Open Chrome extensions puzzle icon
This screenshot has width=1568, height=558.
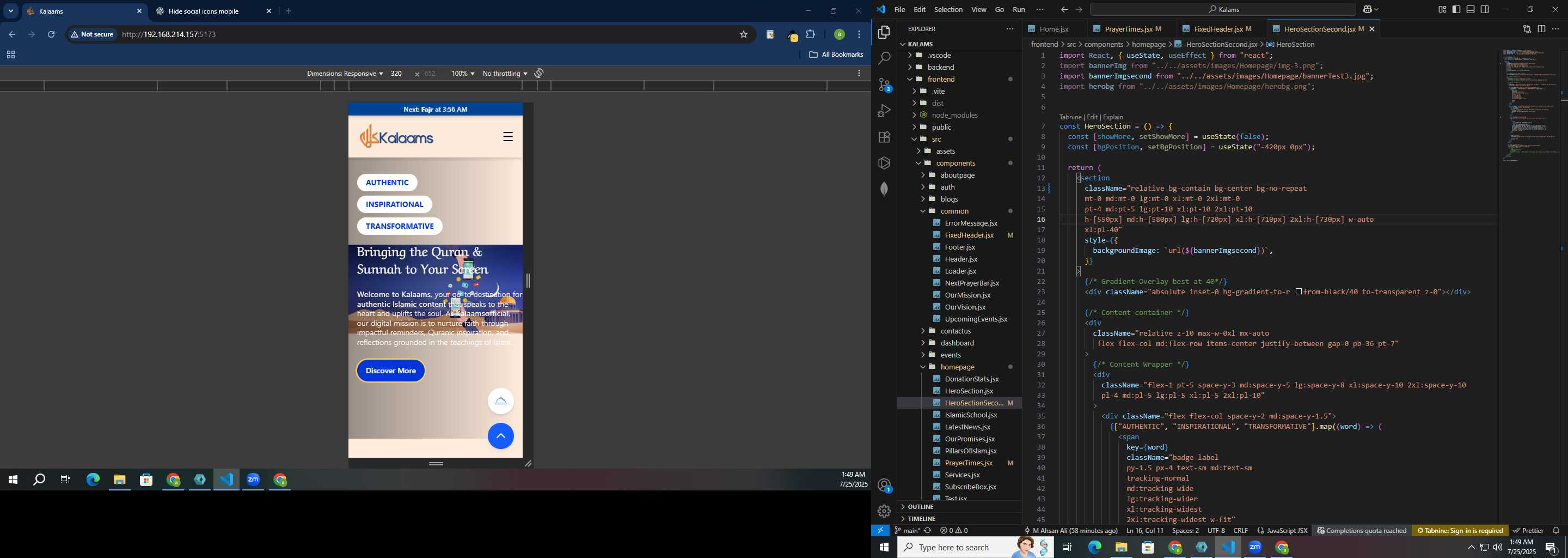(x=811, y=35)
